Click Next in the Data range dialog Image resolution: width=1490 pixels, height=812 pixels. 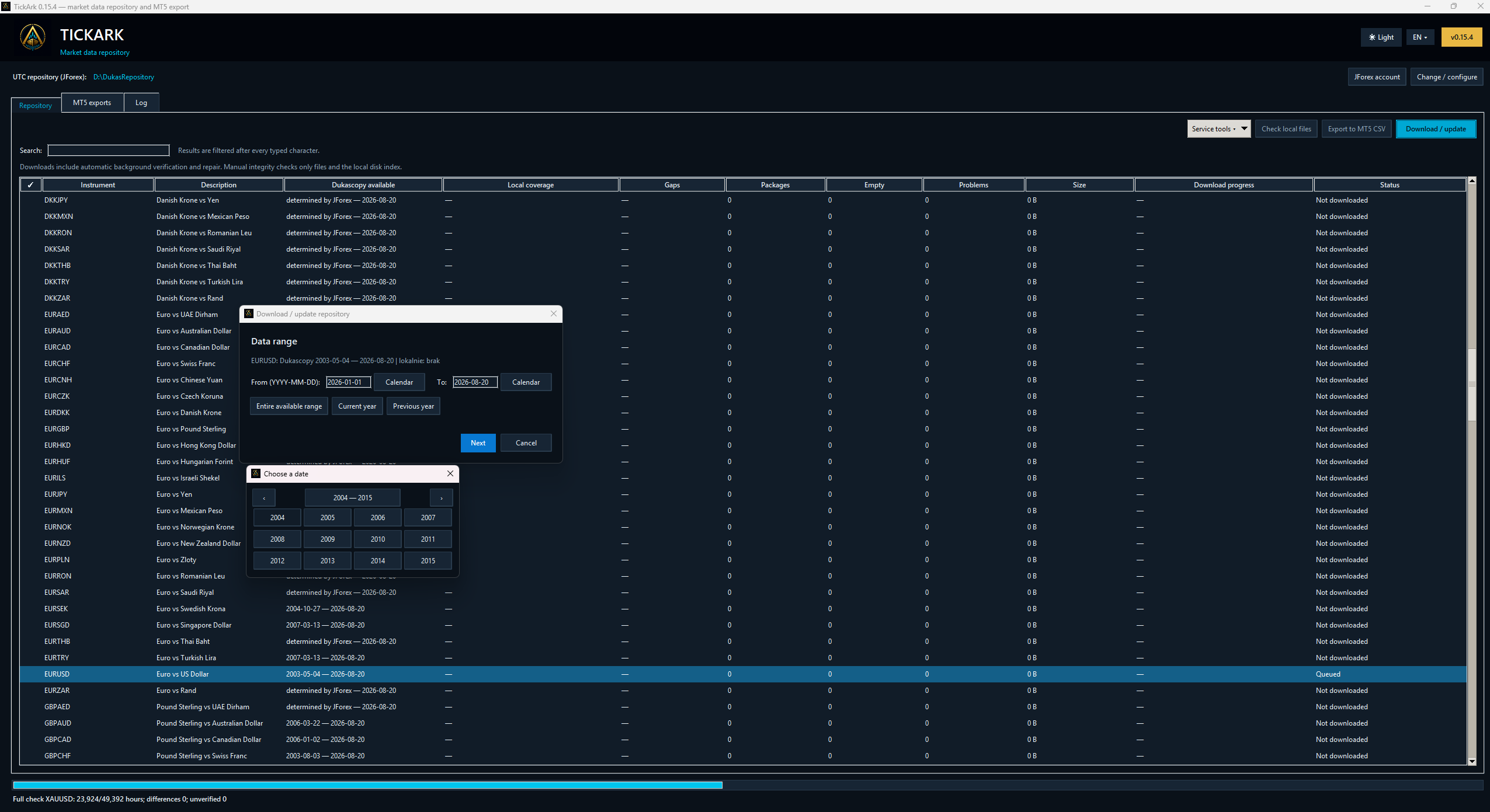point(478,443)
